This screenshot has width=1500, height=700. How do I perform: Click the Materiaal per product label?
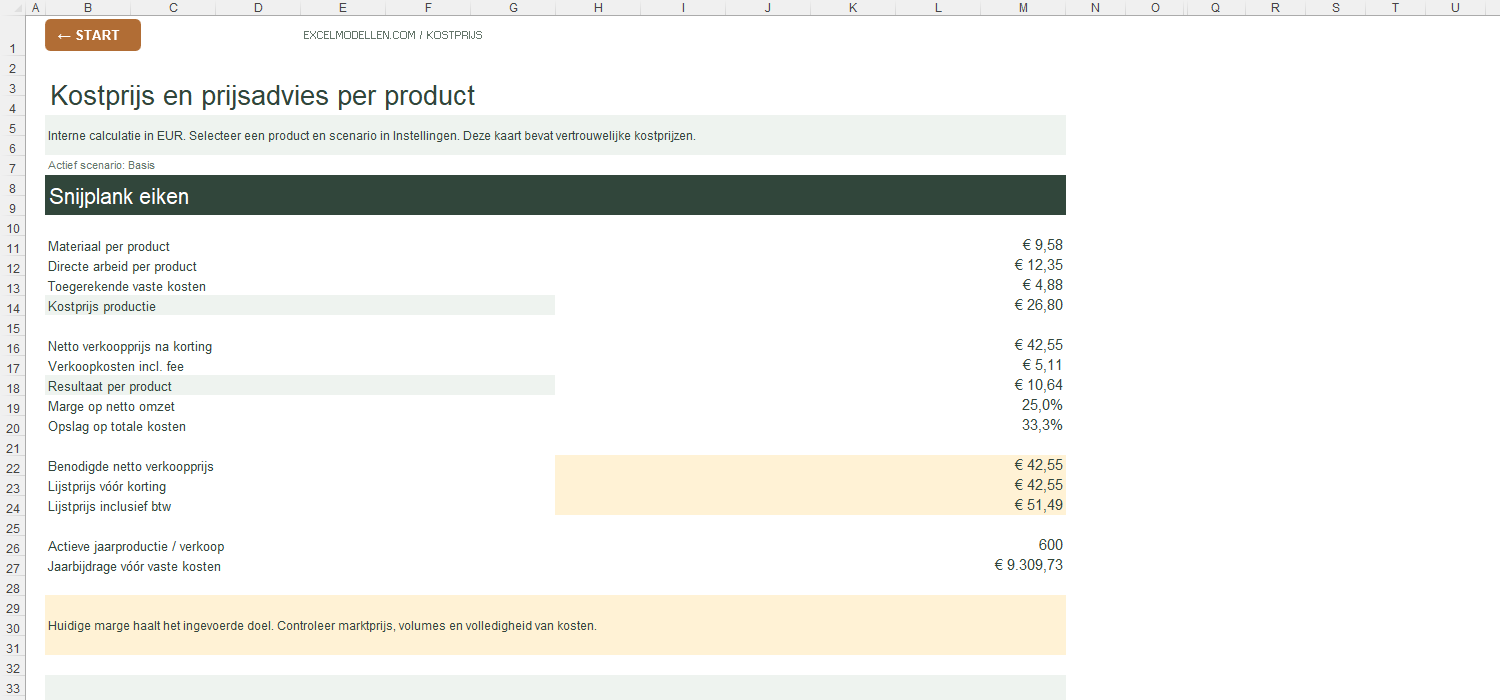(109, 246)
